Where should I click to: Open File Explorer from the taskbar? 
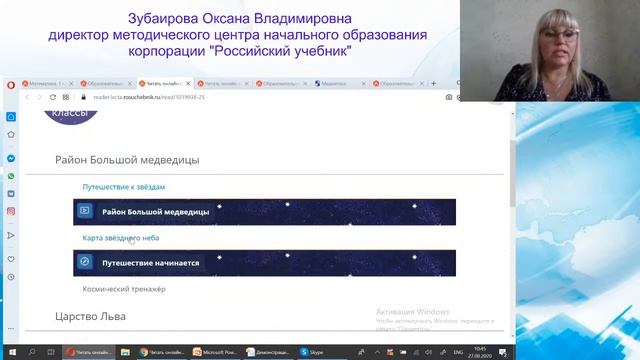tap(125, 352)
